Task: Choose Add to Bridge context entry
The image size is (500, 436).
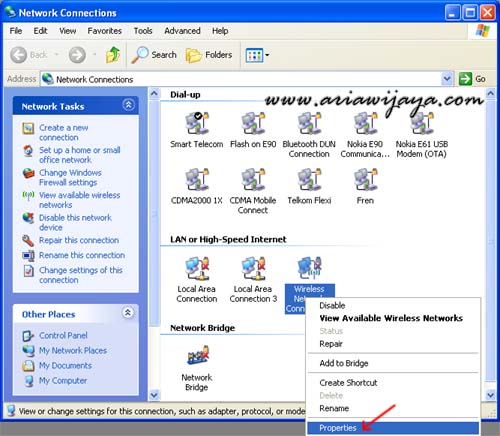Action: click(393, 363)
